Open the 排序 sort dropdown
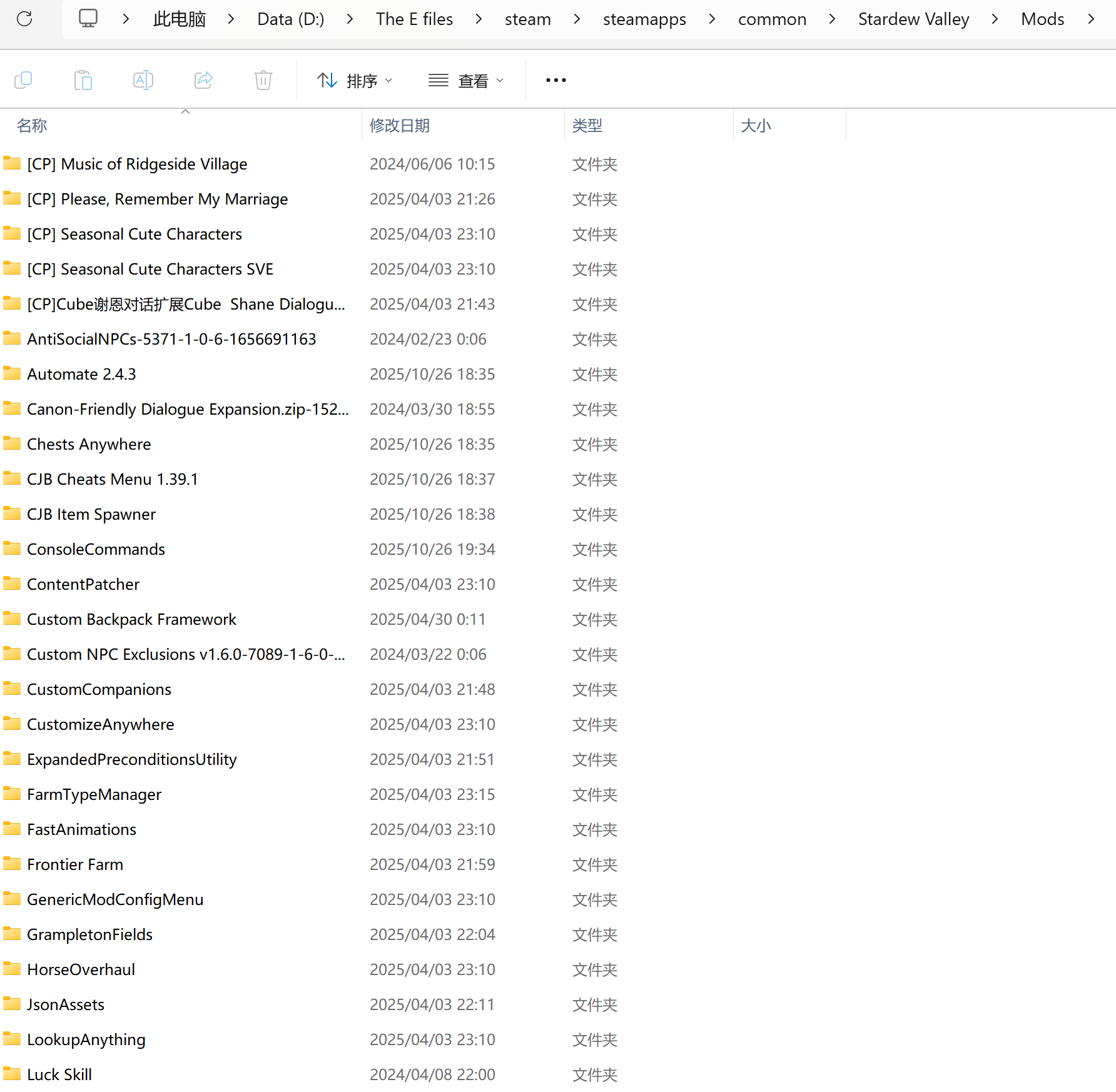The width and height of the screenshot is (1116, 1092). pos(355,81)
